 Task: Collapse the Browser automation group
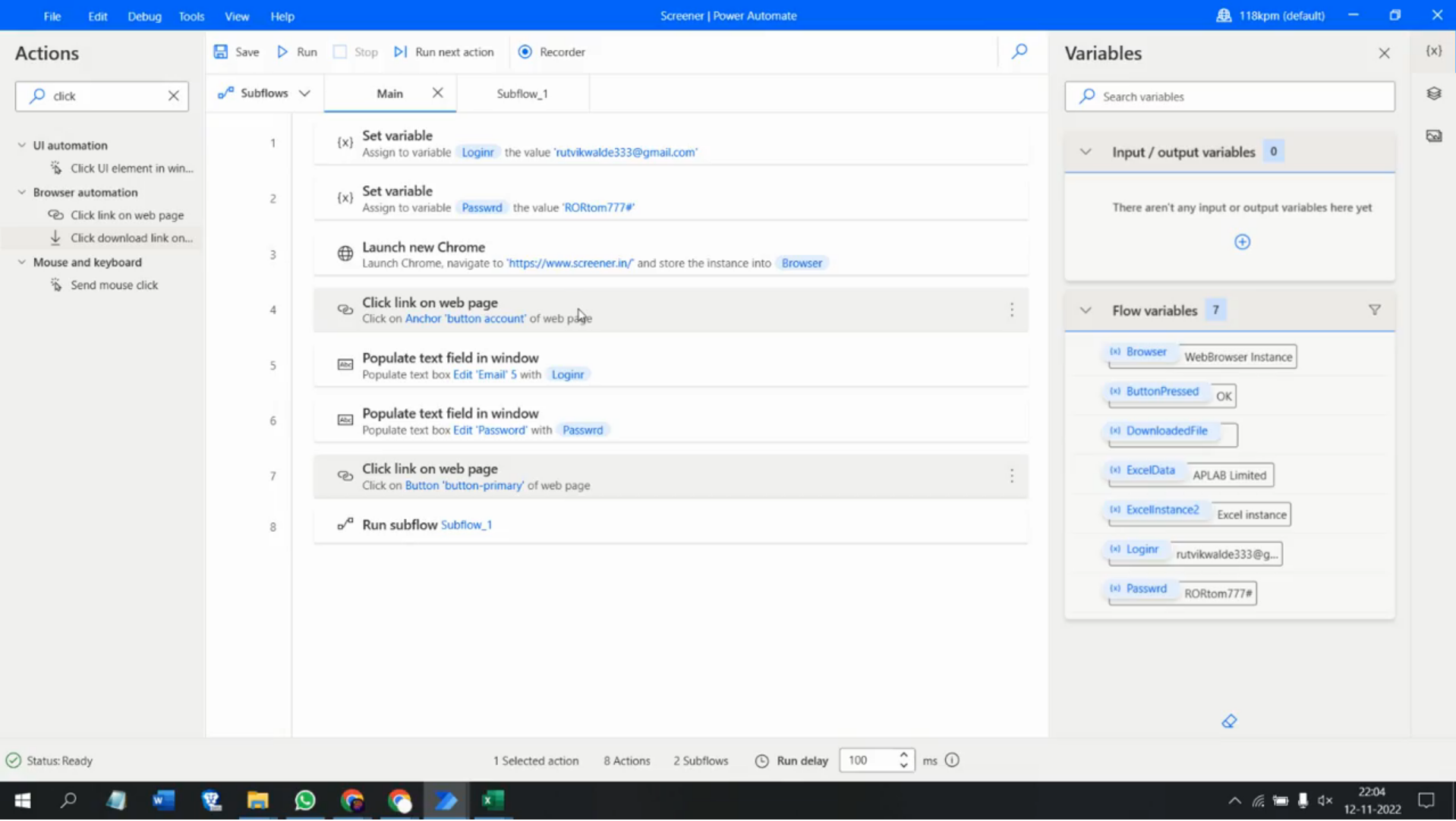pos(20,192)
